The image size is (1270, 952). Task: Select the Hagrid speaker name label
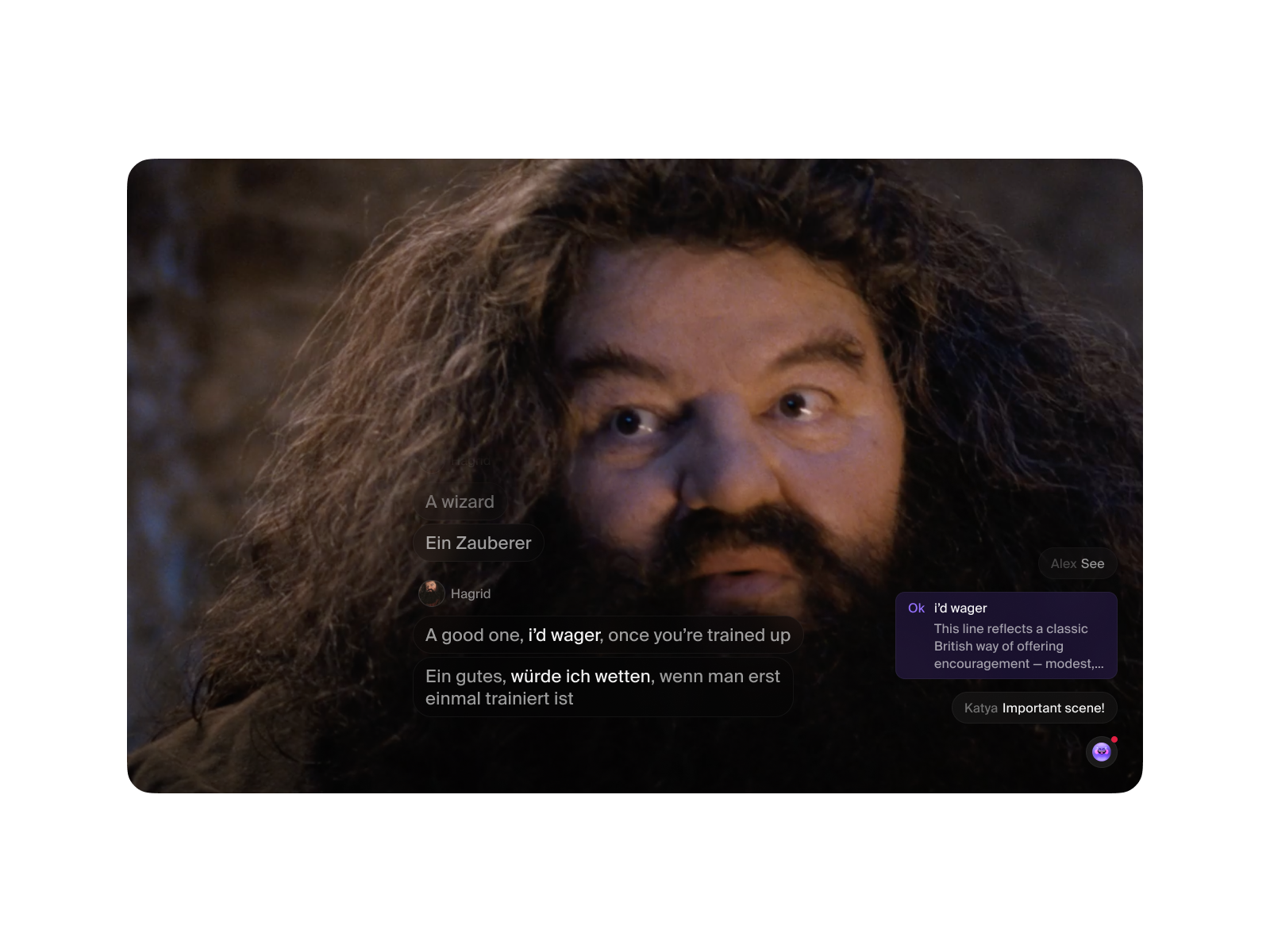[x=471, y=593]
